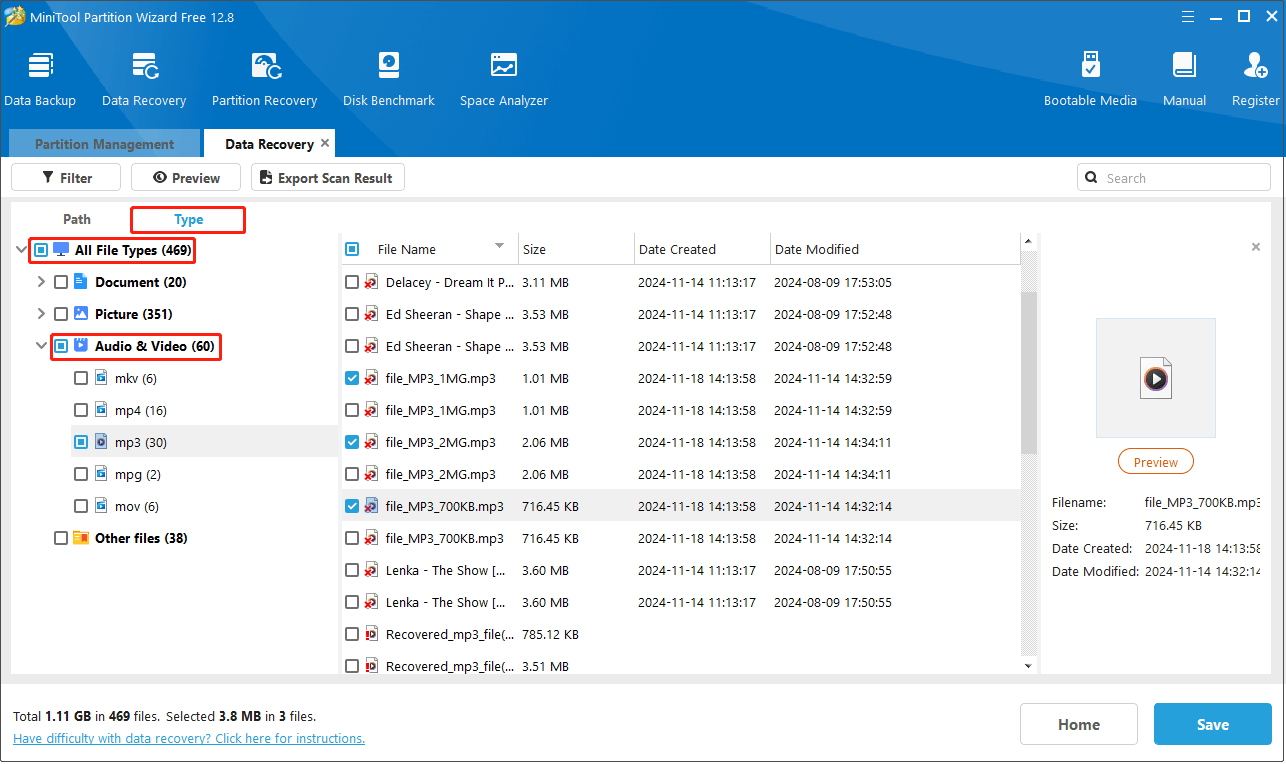The width and height of the screenshot is (1286, 764).
Task: Select the Type view tab
Action: pyautogui.click(x=188, y=219)
